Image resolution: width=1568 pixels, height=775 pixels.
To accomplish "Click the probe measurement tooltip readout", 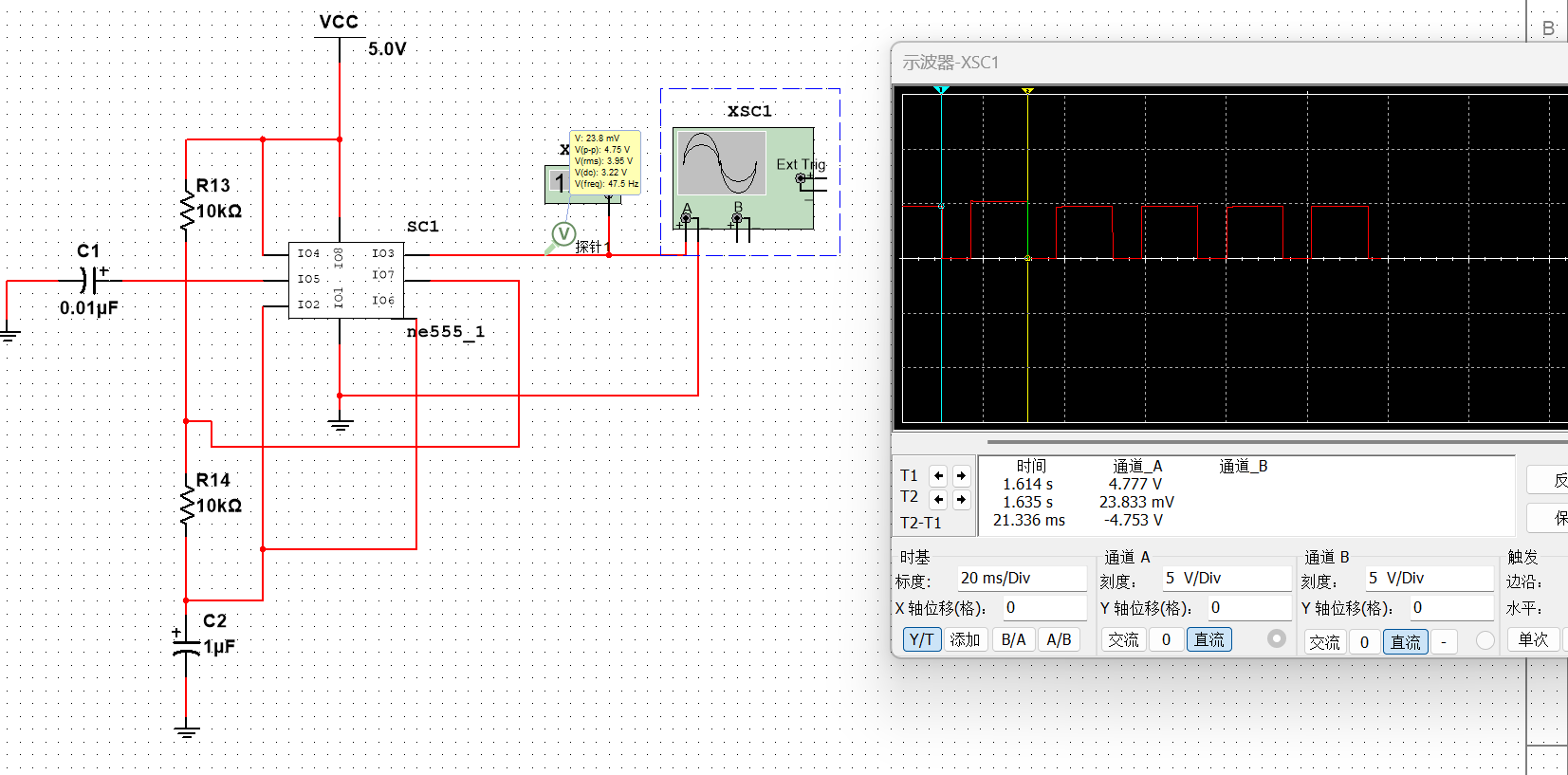I will coord(605,162).
